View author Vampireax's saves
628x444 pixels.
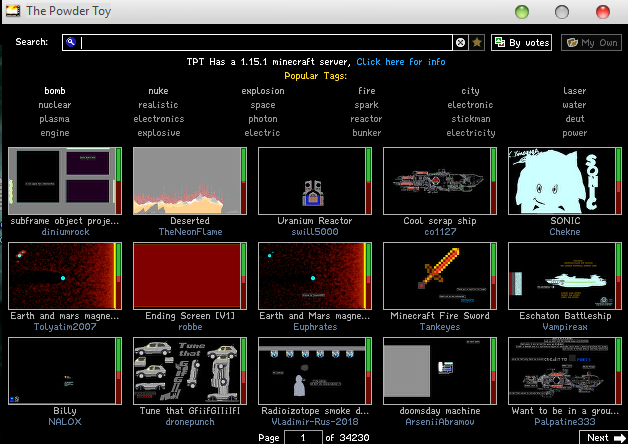[565, 327]
